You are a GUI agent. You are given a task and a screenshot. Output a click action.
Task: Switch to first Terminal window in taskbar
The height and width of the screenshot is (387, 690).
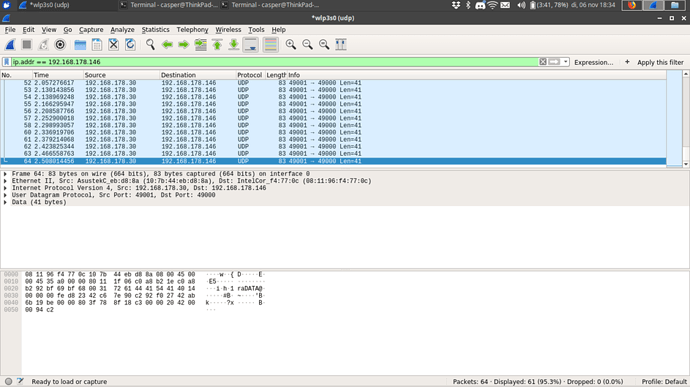(169, 5)
